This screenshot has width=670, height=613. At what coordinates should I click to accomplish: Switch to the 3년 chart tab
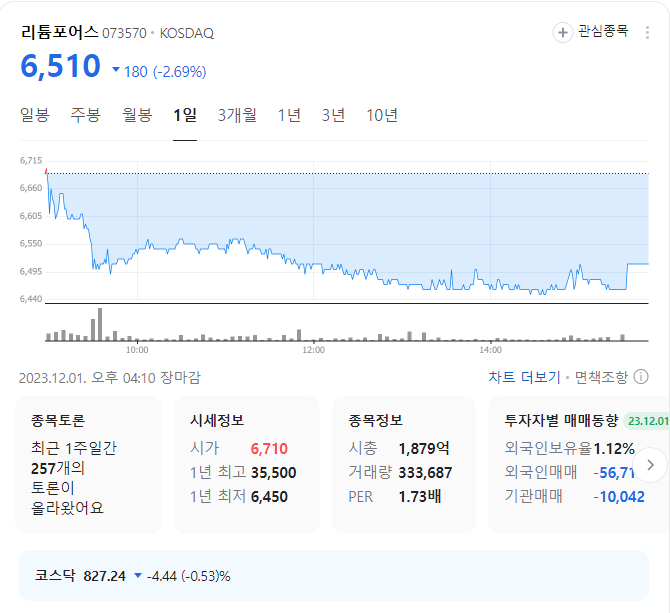tap(333, 115)
